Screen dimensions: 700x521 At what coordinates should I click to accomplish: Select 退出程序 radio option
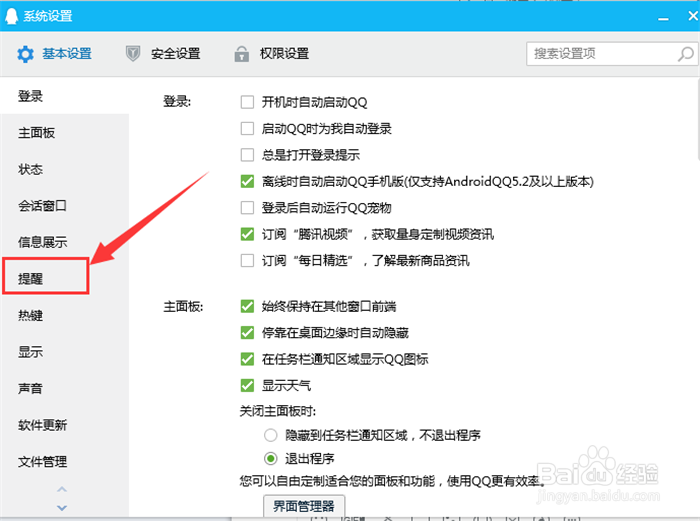(x=271, y=458)
